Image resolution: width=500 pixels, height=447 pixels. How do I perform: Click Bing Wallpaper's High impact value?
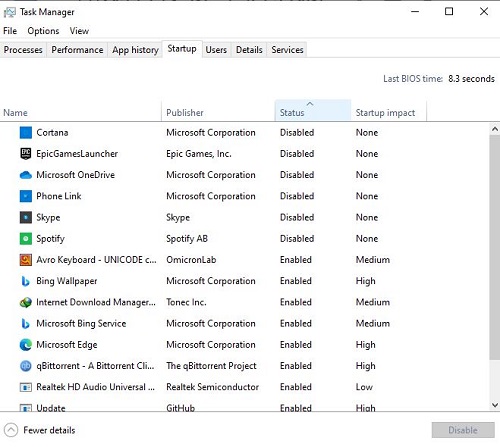pyautogui.click(x=366, y=281)
